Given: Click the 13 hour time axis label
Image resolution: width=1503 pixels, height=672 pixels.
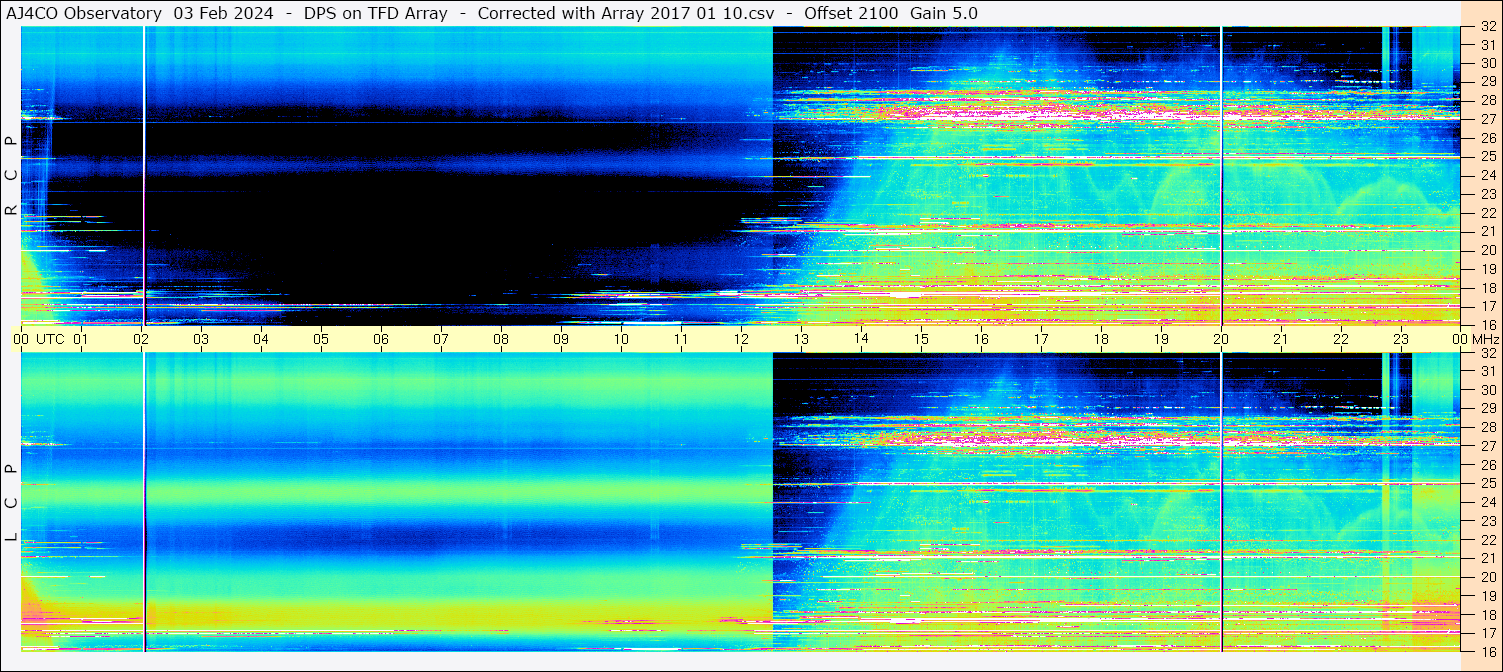Looking at the screenshot, I should click(x=801, y=339).
